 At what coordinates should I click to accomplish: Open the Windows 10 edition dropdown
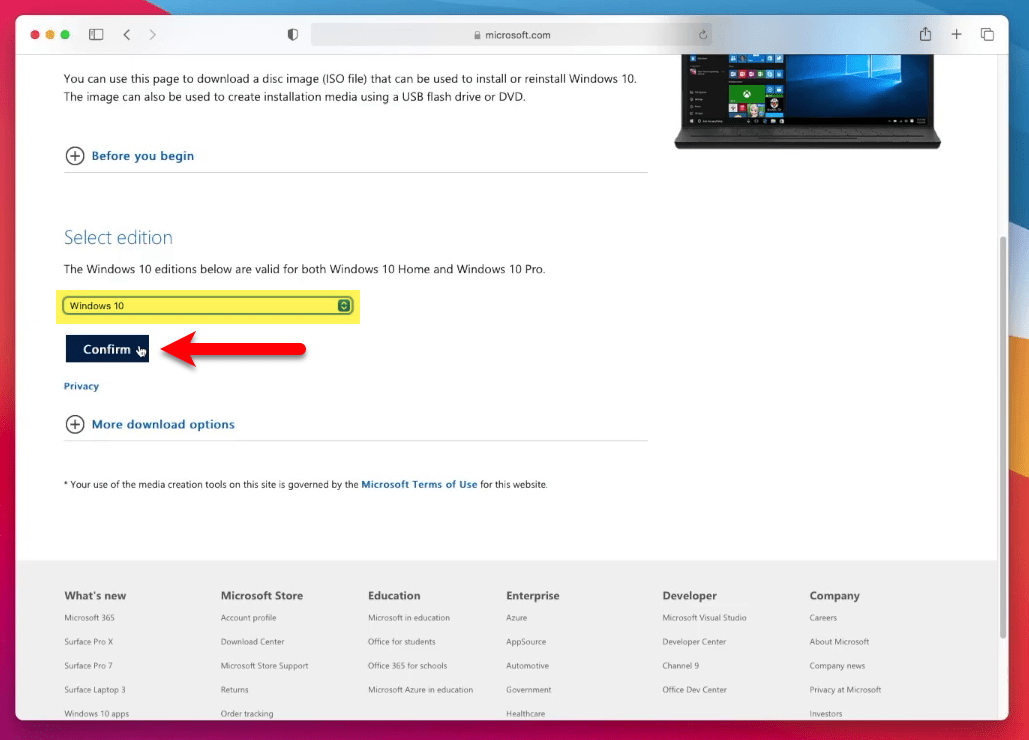click(x=207, y=306)
